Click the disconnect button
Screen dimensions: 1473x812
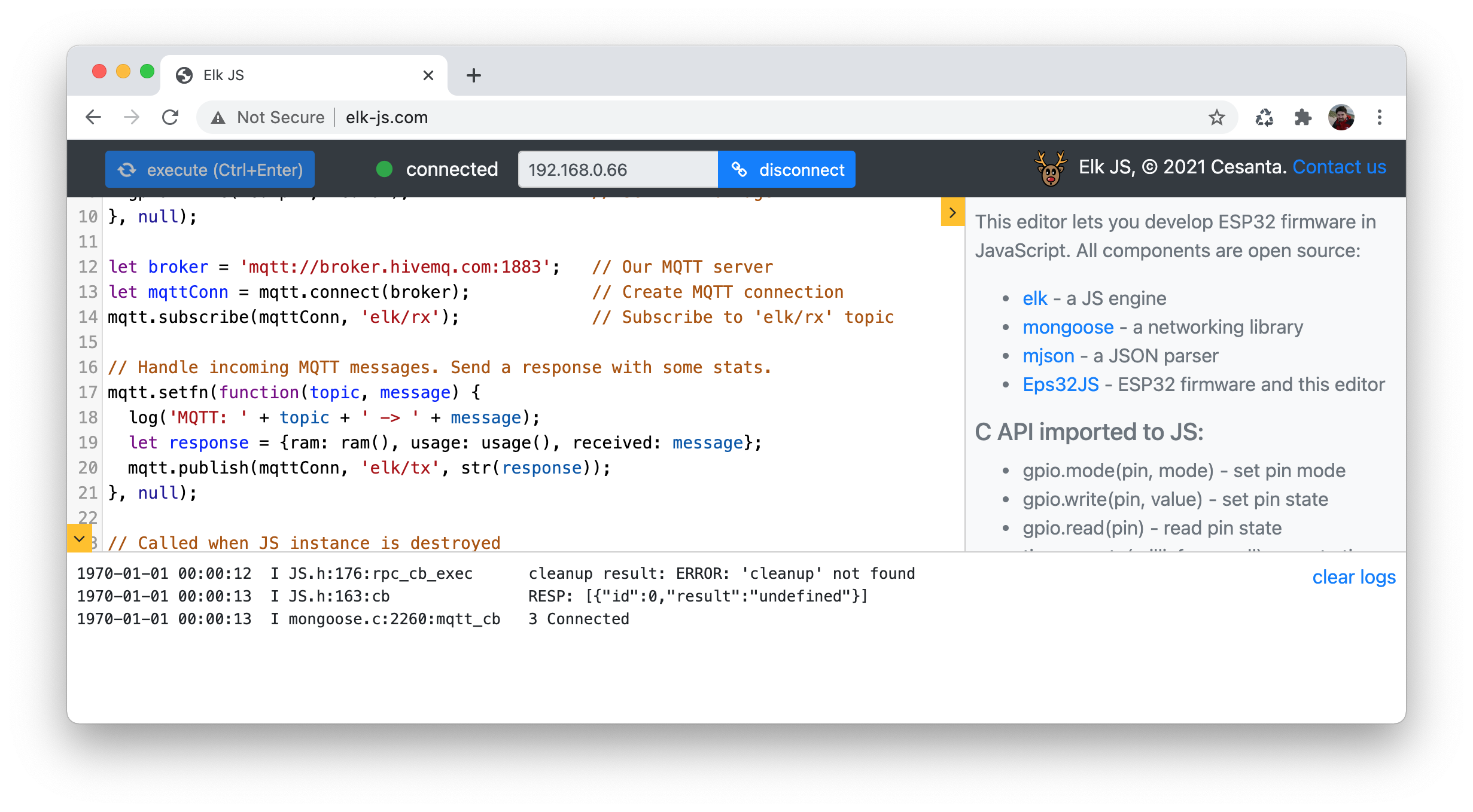[787, 169]
